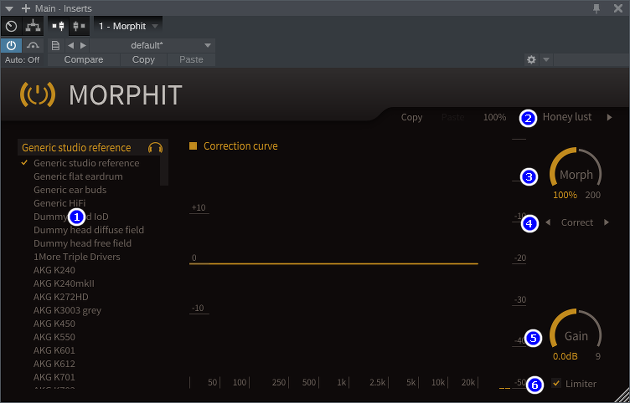The width and height of the screenshot is (630, 403).
Task: Select checked Generic studio reference entry
Action: pos(86,163)
